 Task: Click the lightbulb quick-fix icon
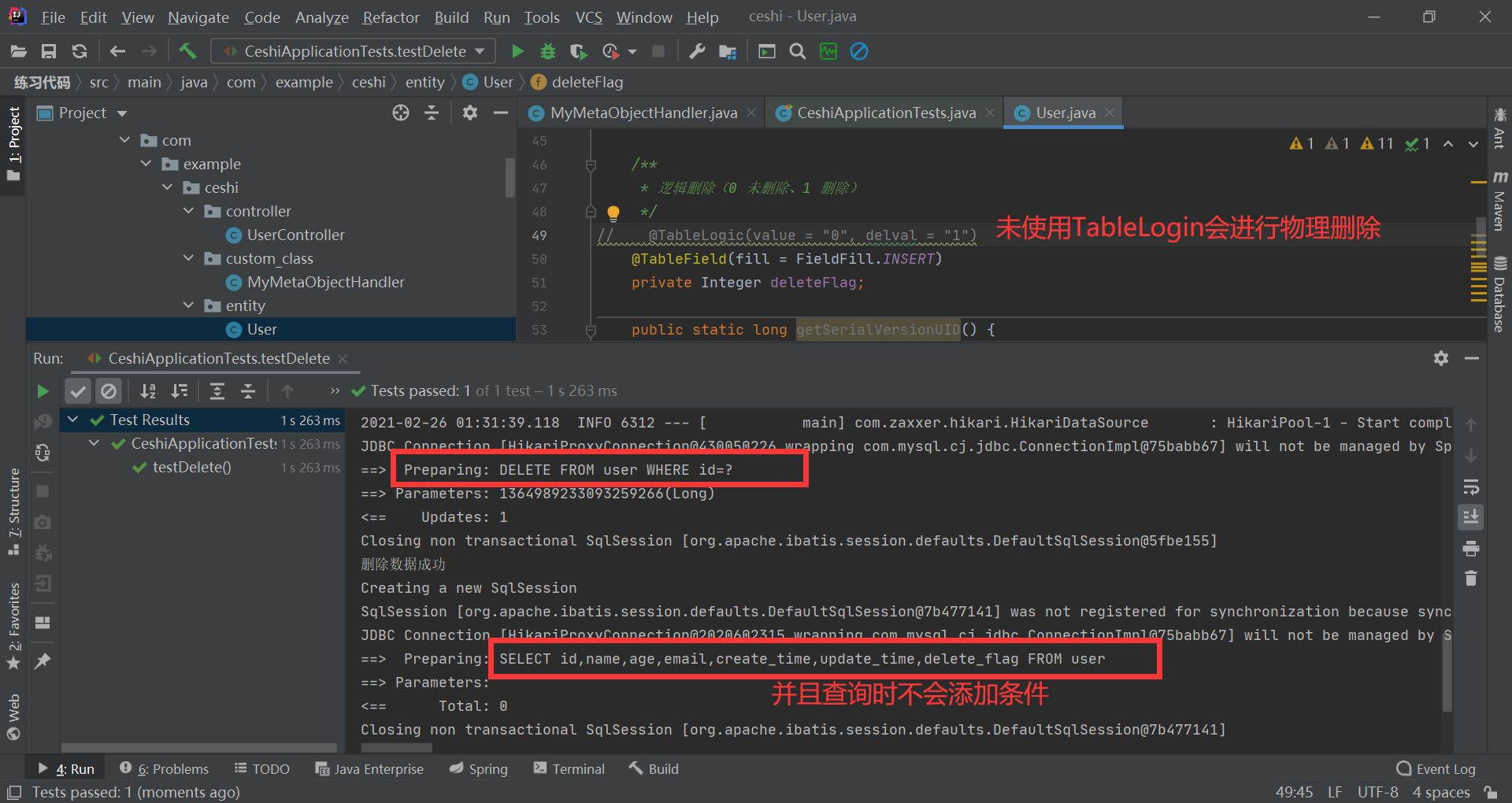613,212
